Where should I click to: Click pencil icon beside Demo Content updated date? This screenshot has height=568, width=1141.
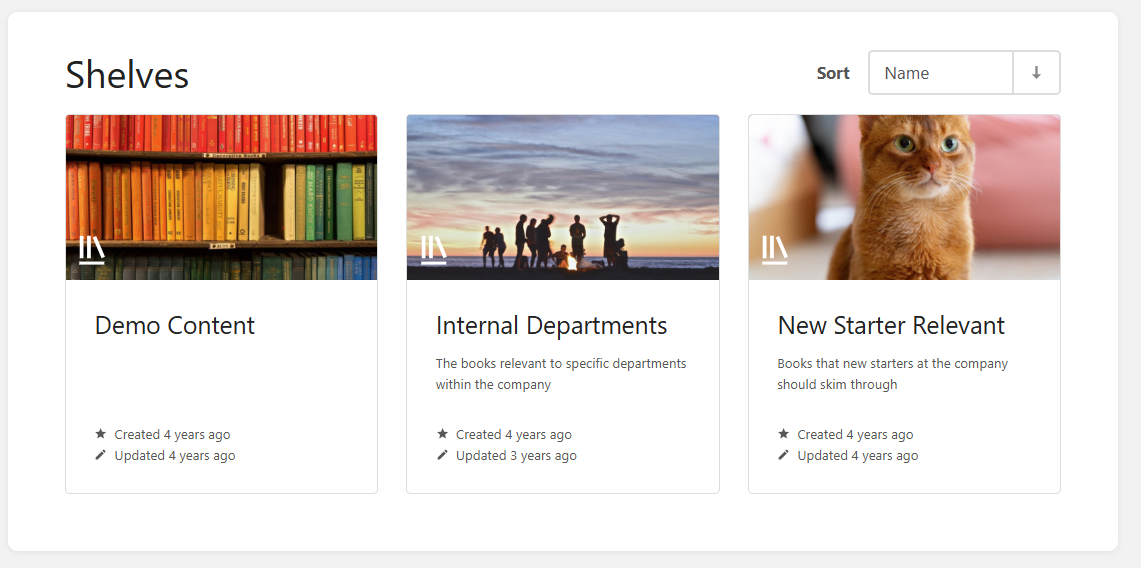(100, 455)
